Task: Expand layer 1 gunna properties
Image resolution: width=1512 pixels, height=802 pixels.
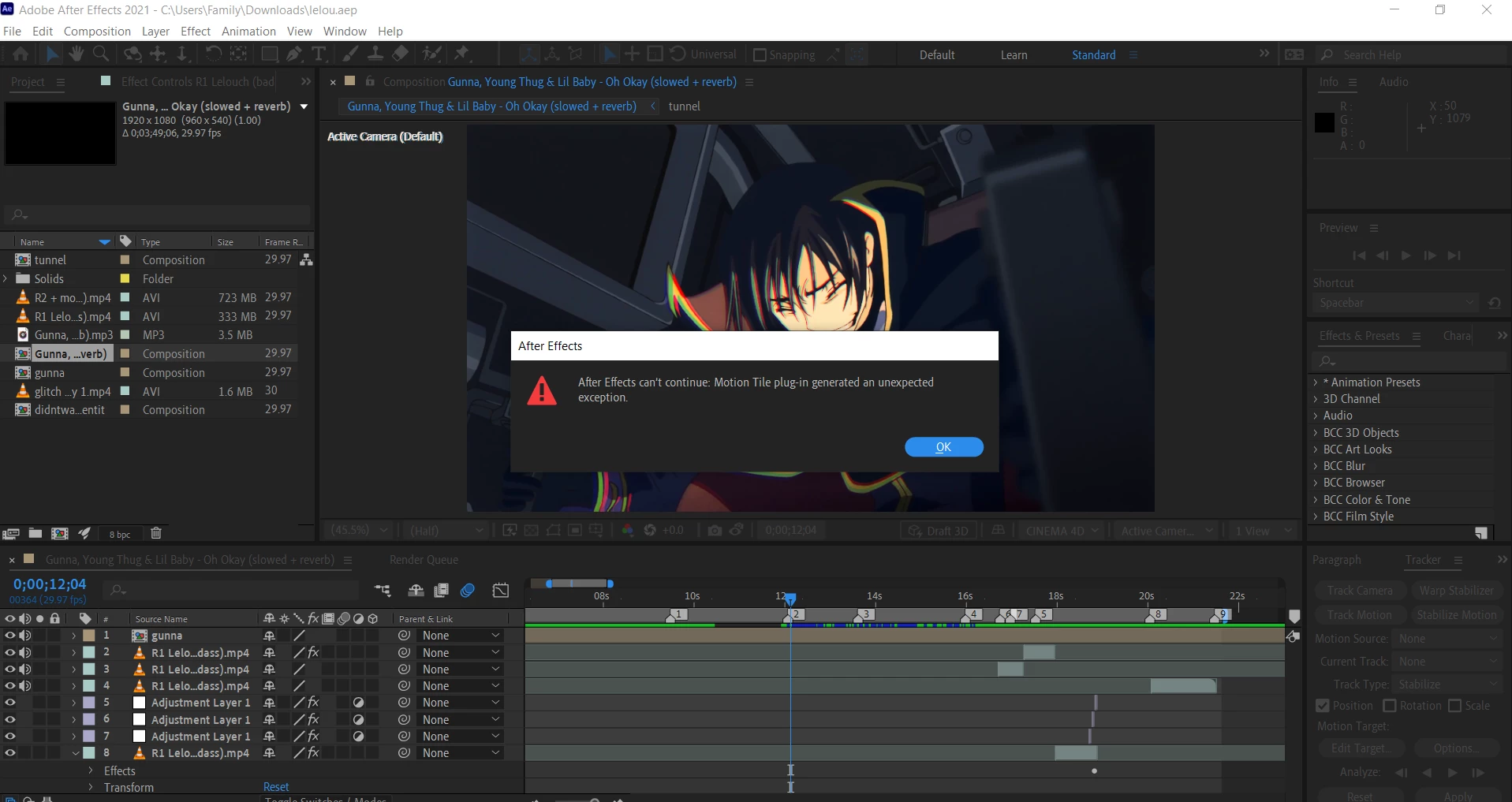Action: tap(74, 636)
